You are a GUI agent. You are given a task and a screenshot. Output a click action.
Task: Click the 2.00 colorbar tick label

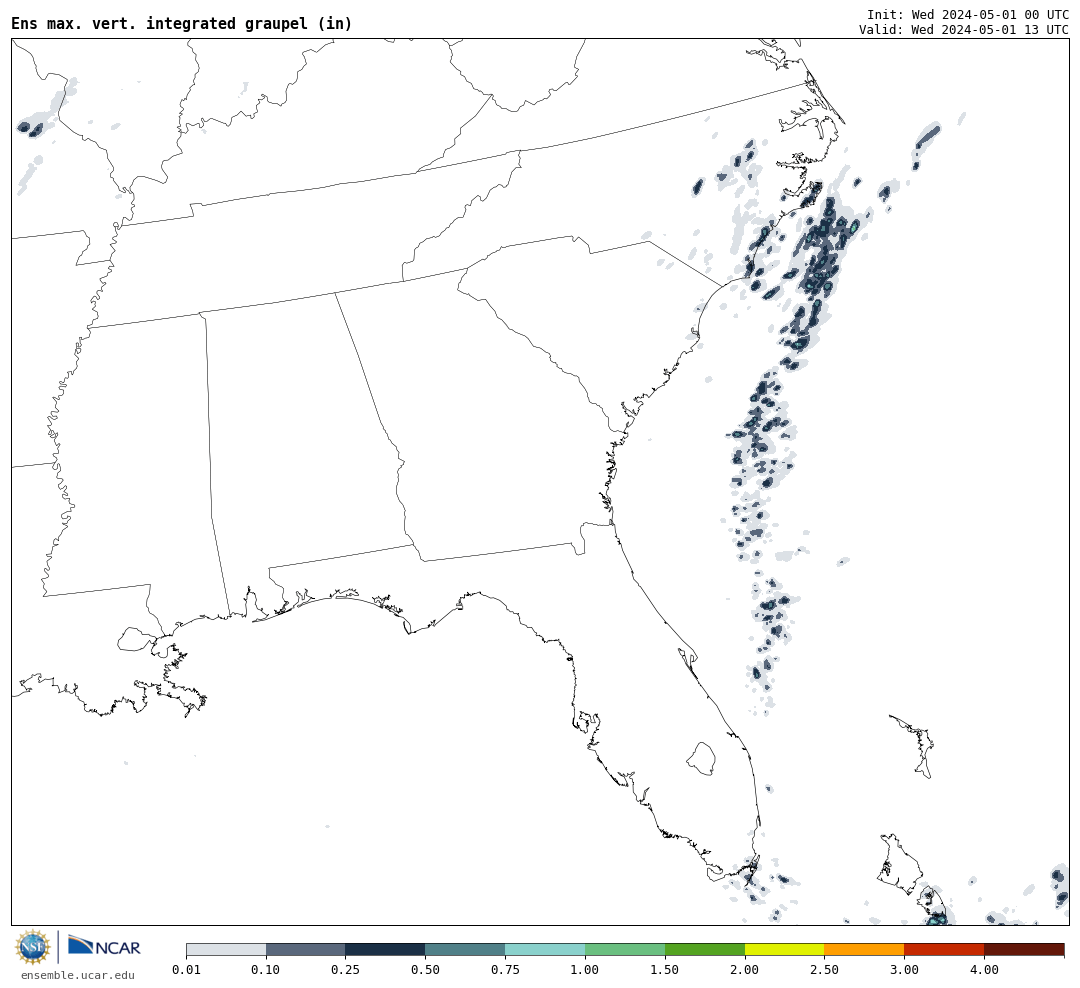(x=745, y=970)
